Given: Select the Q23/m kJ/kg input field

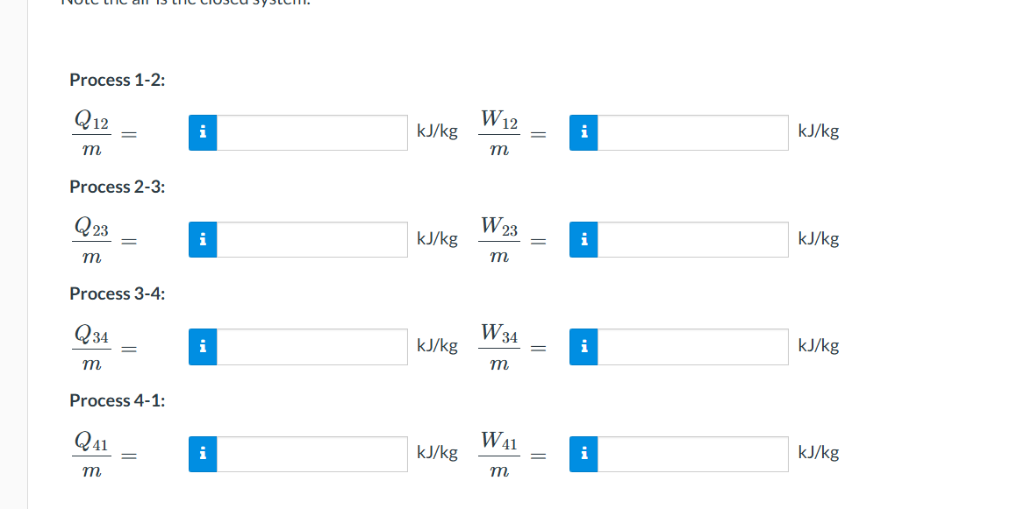Looking at the screenshot, I should tap(312, 239).
